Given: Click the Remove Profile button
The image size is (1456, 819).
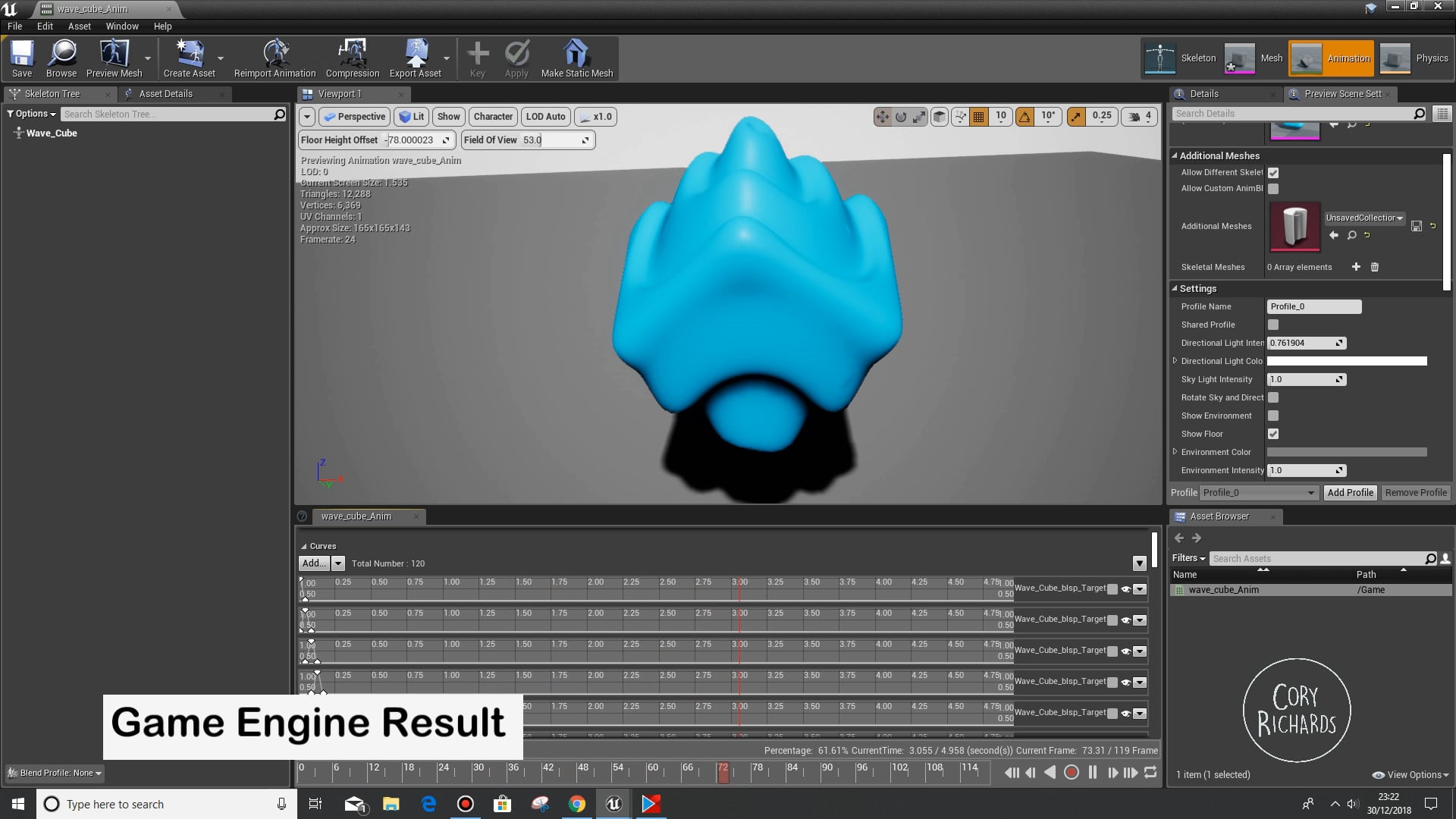Looking at the screenshot, I should click(1415, 493).
